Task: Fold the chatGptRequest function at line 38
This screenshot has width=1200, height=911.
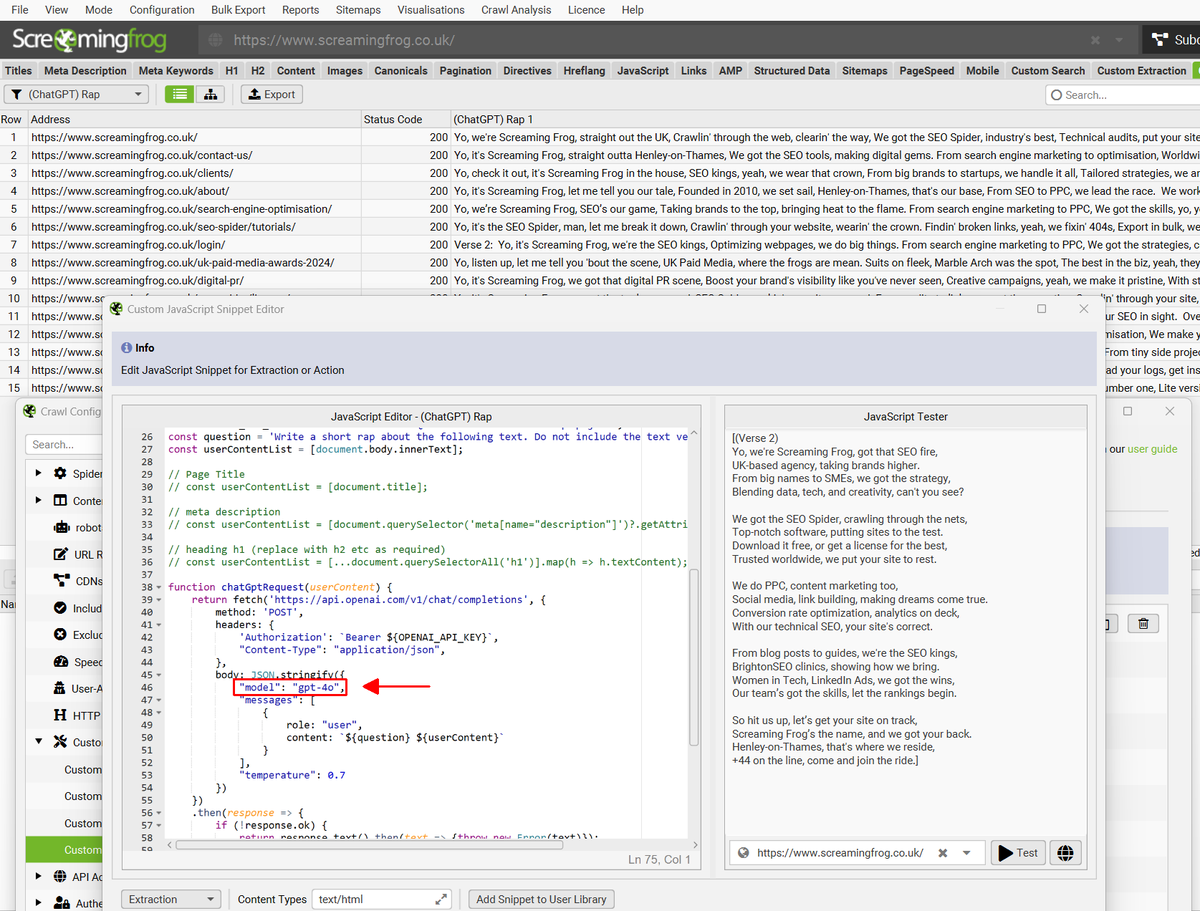Action: (161, 587)
